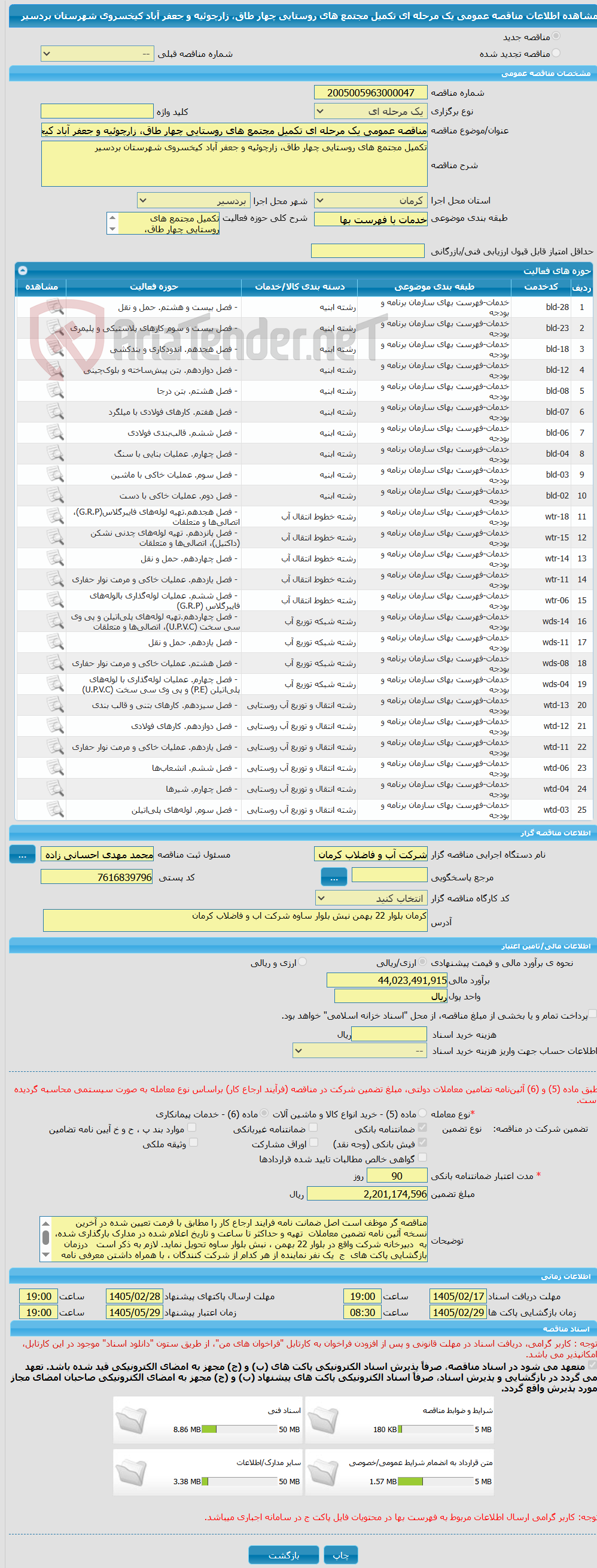The image size is (597, 1568).
Task: Open نوع برگزاری dropdown
Action: pos(371,111)
